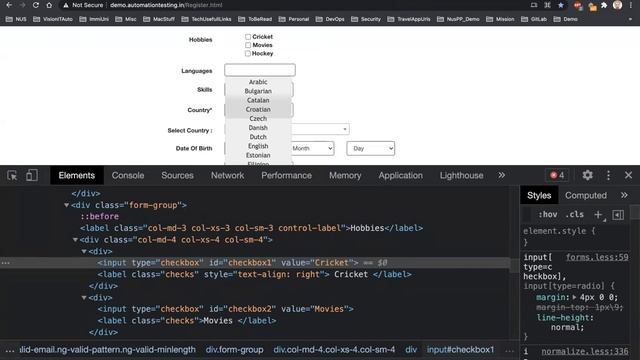Viewport: 640px width, 360px height.
Task: Open the Chrome extensions puzzle icon
Action: pos(604,5)
